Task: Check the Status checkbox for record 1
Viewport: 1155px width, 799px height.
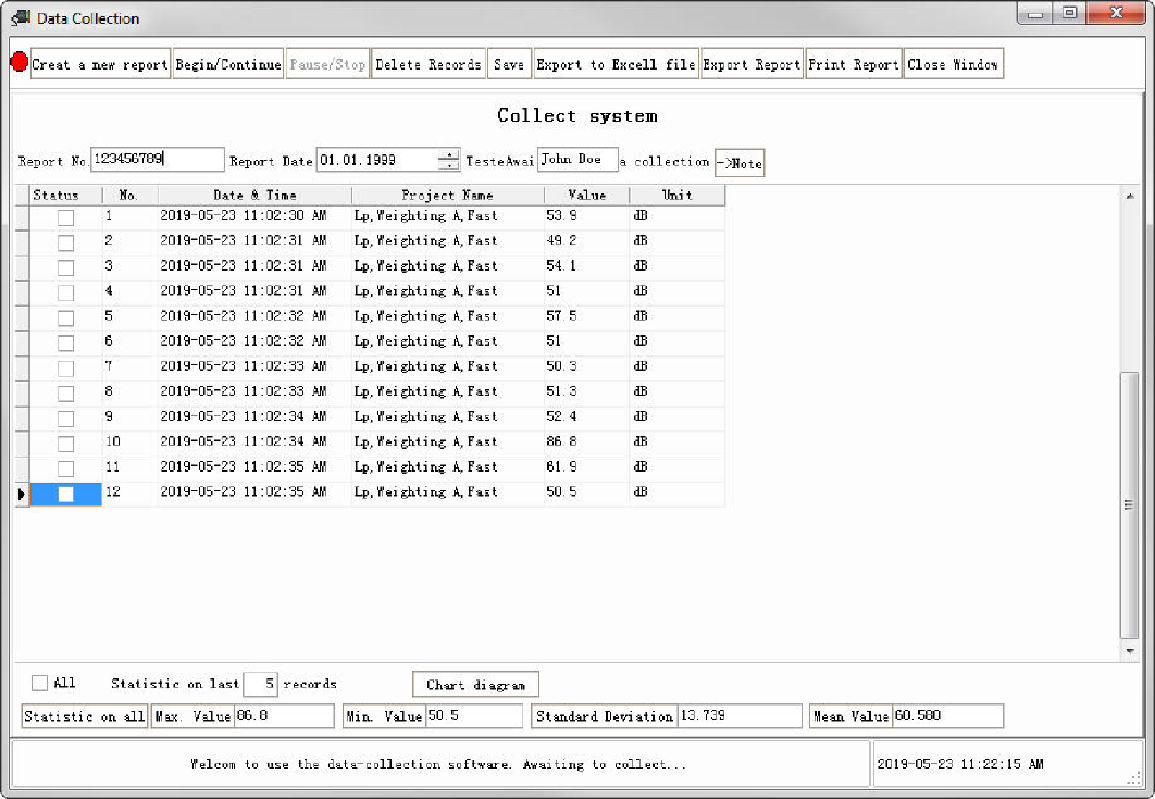Action: [65, 216]
